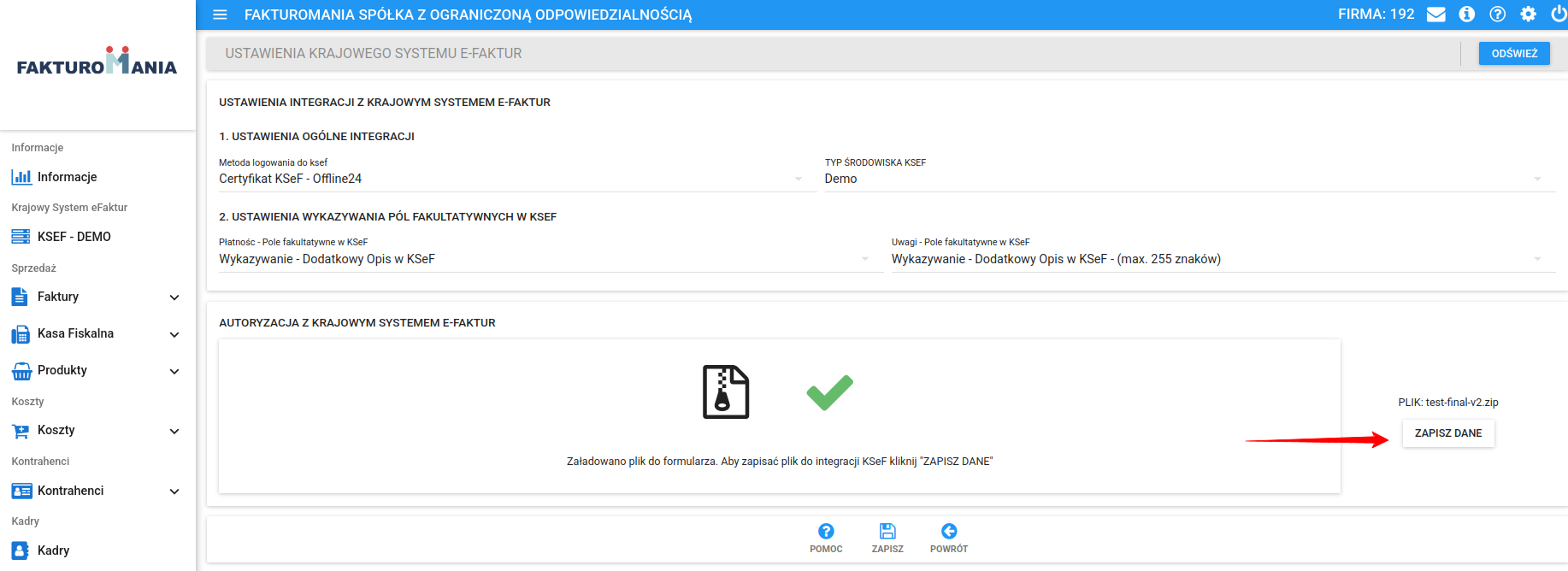Expand the Produkty menu chevron
Viewport: 1568px width, 571px height.
174,371
